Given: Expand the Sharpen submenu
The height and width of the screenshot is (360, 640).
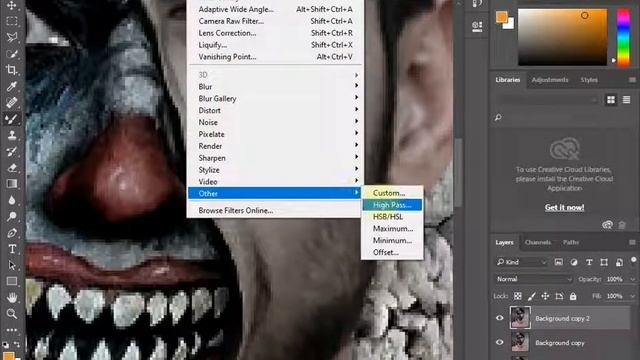Looking at the screenshot, I should coord(275,158).
